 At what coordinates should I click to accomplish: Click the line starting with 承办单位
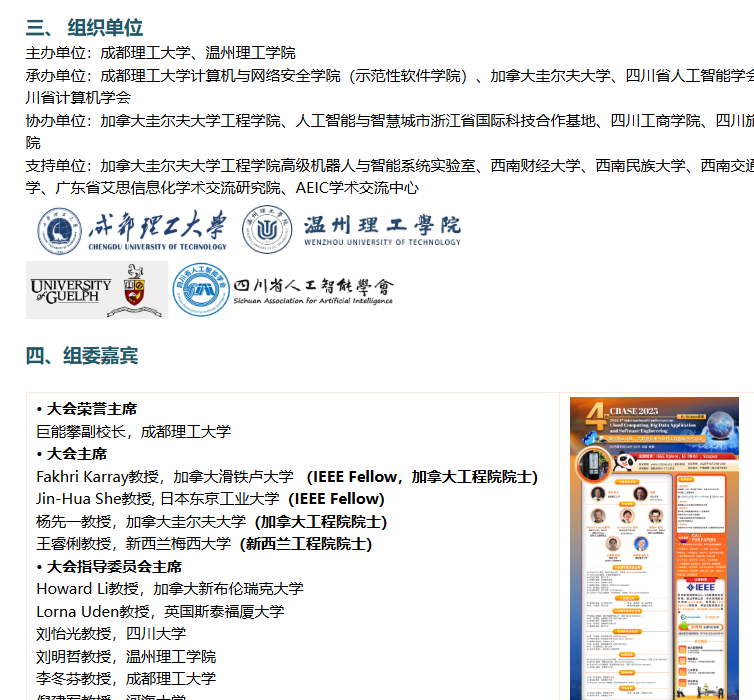pos(390,76)
